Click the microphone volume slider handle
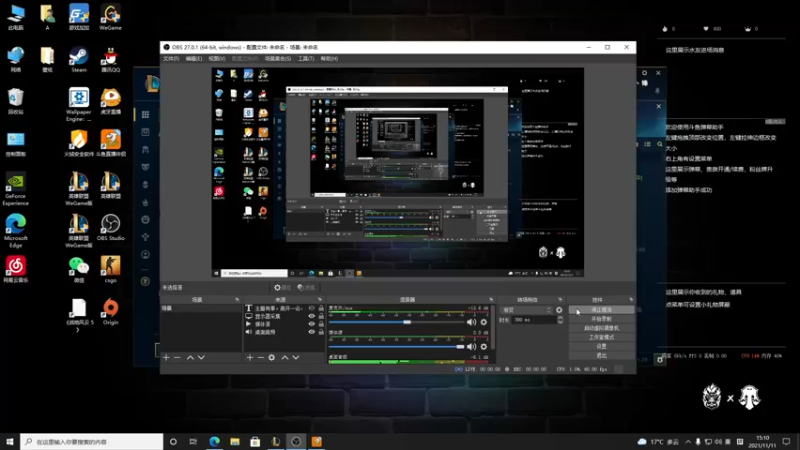Screen dimensions: 800x450 [x=407, y=322]
